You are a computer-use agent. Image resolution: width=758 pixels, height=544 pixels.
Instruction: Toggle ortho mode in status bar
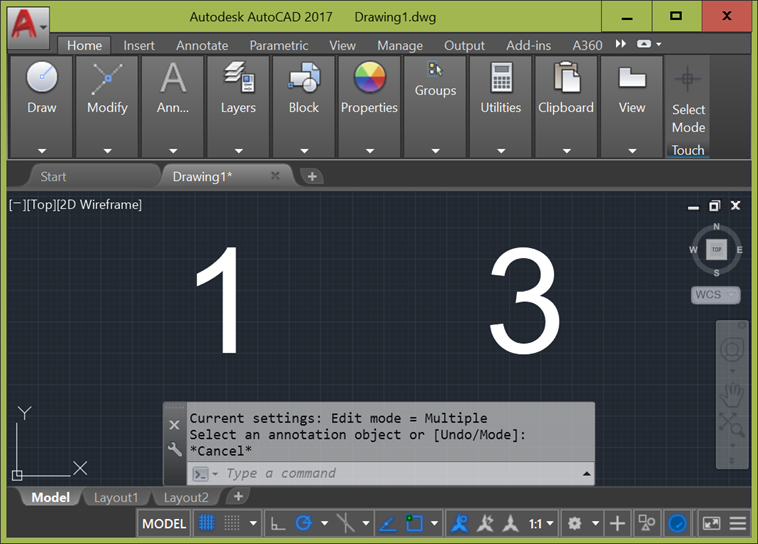pos(278,523)
